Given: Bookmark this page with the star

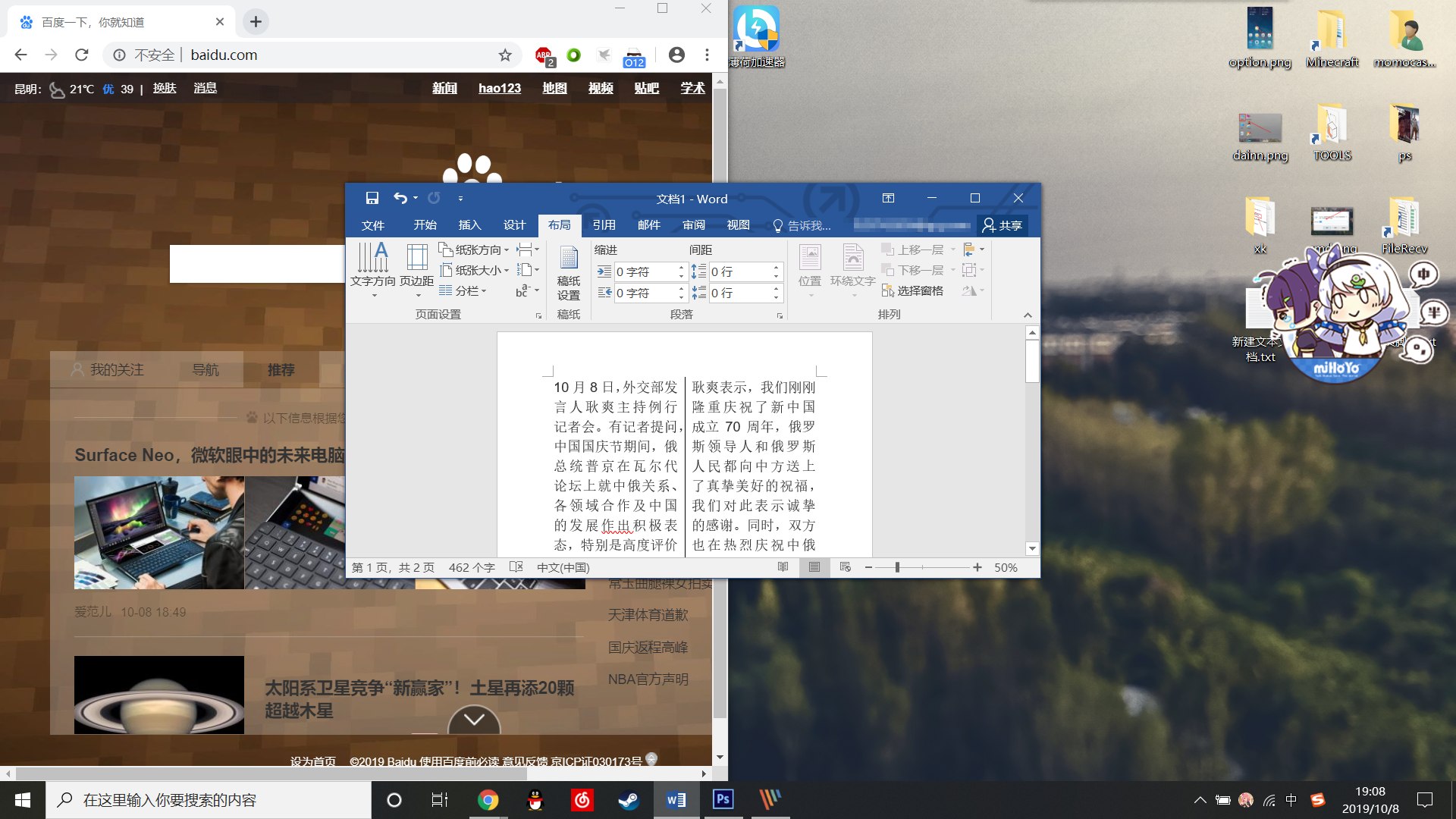Looking at the screenshot, I should (x=505, y=55).
